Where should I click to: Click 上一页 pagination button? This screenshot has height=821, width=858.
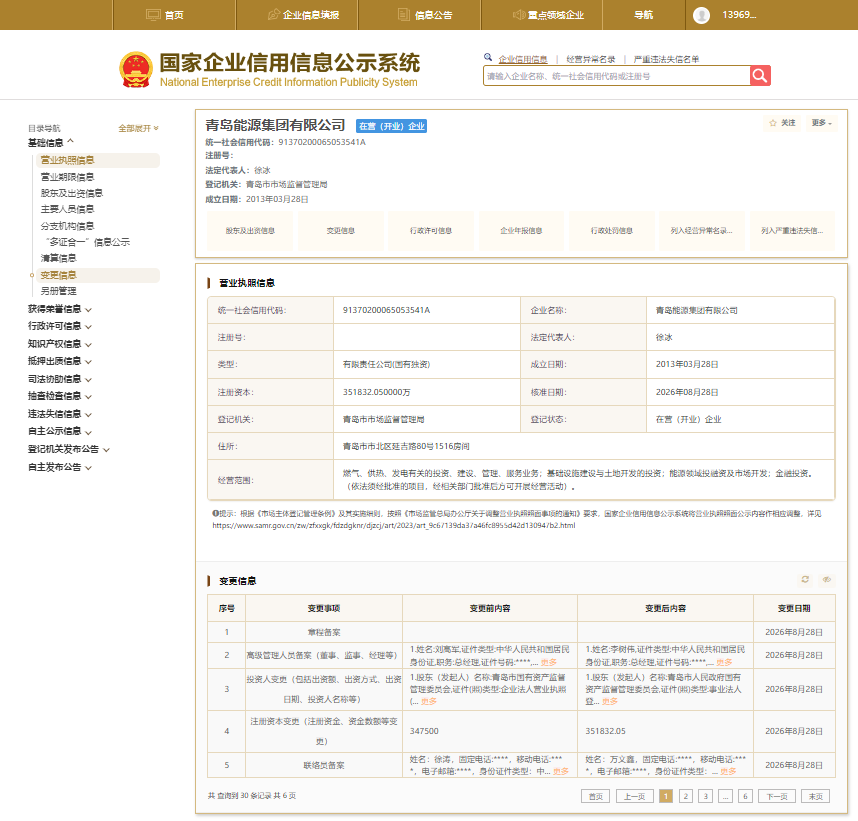tap(635, 796)
